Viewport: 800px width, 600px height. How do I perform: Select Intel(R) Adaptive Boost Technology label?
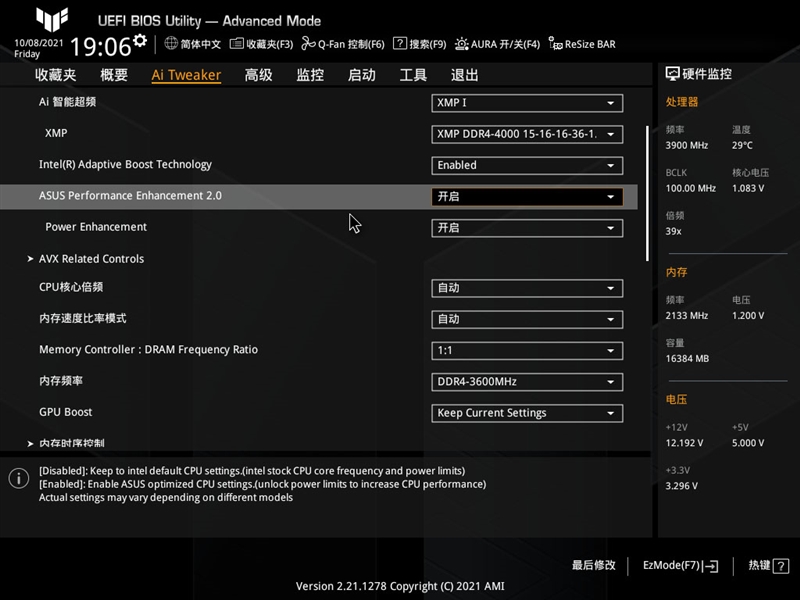point(125,164)
